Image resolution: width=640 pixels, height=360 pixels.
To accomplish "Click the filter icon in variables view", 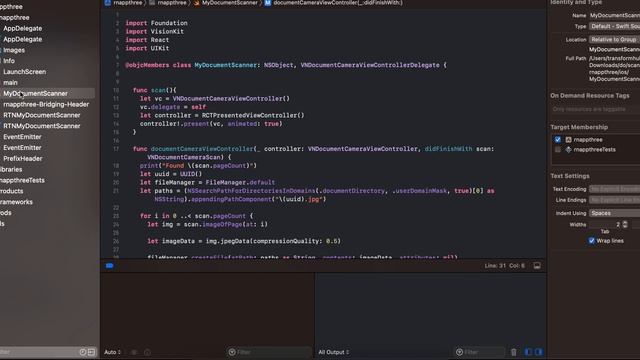I will pyautogui.click(x=232, y=352).
